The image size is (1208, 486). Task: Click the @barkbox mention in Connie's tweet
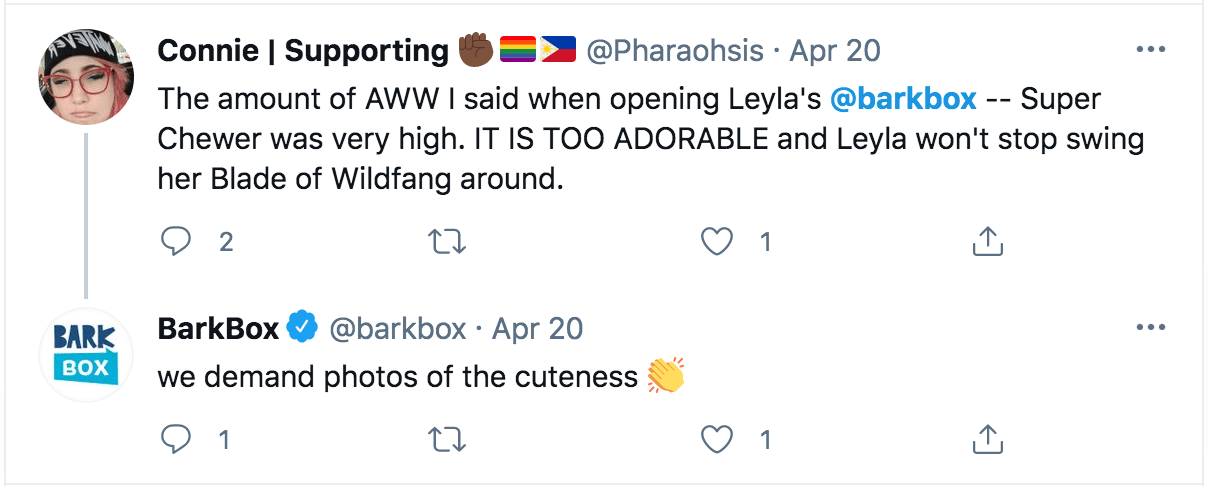[x=902, y=101]
